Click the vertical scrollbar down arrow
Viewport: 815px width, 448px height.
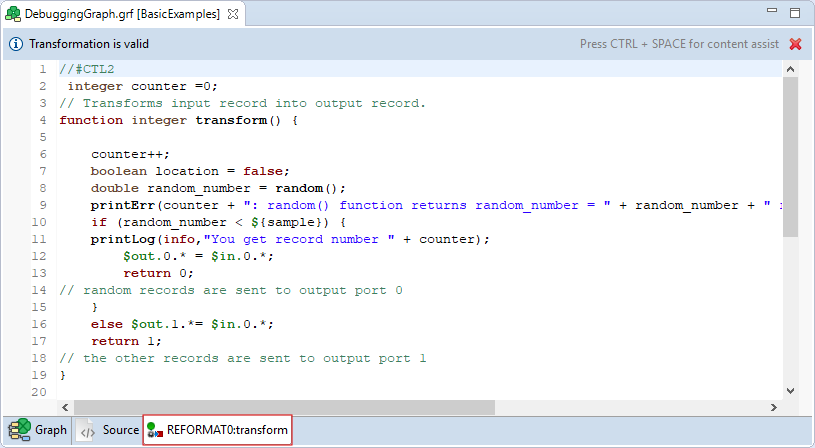[791, 391]
